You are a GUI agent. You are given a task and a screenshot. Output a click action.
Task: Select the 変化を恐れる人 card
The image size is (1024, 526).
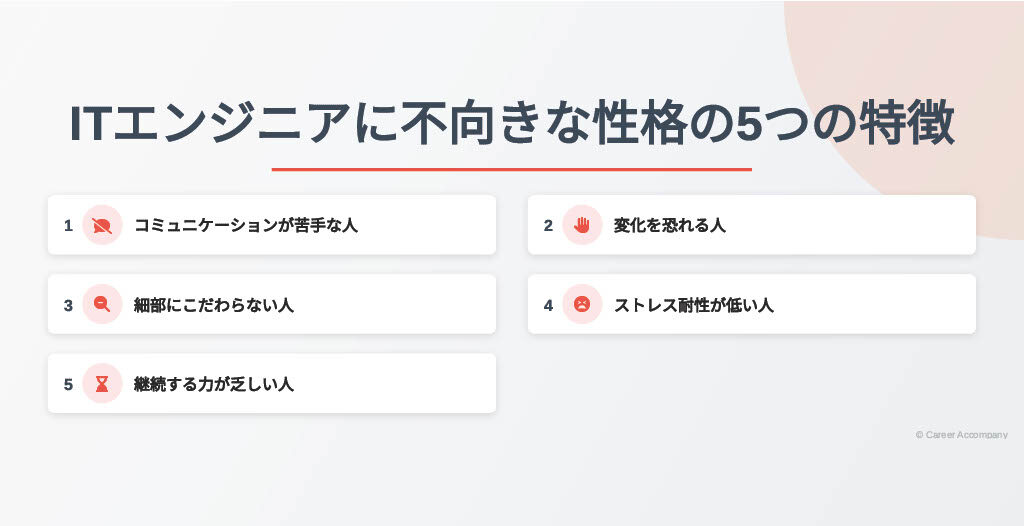point(752,225)
